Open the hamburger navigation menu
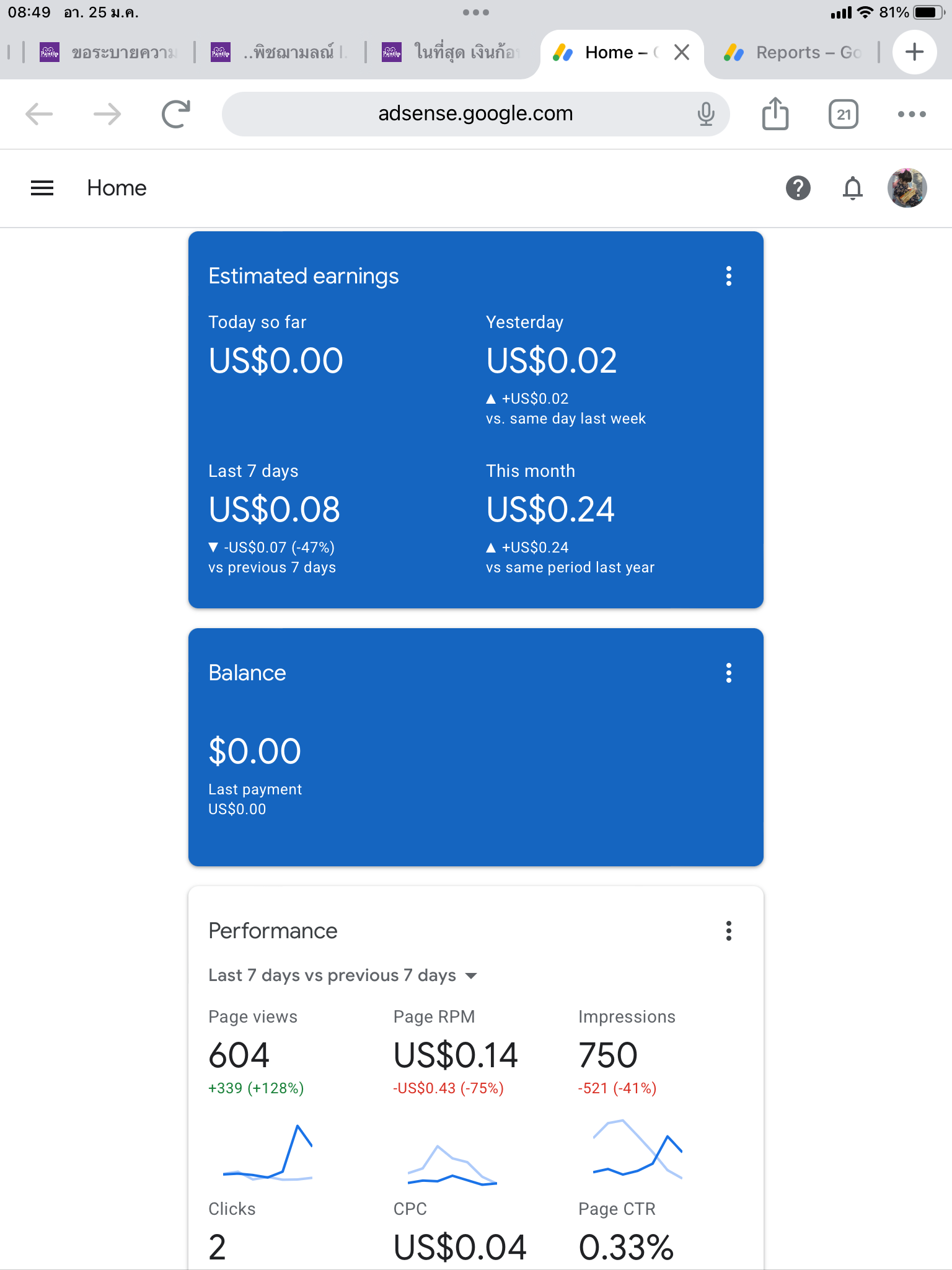Screen dimensions: 952x1270 click(42, 188)
